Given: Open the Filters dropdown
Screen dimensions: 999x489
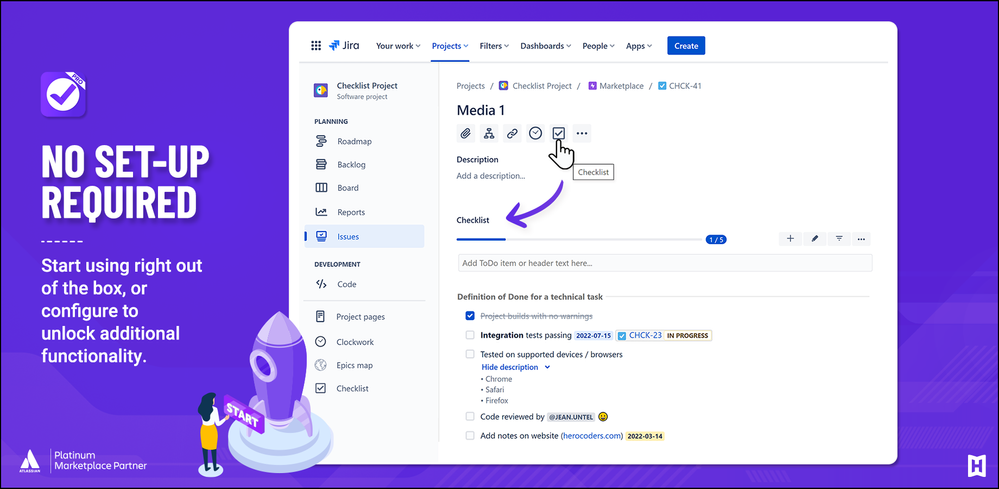Looking at the screenshot, I should click(494, 46).
